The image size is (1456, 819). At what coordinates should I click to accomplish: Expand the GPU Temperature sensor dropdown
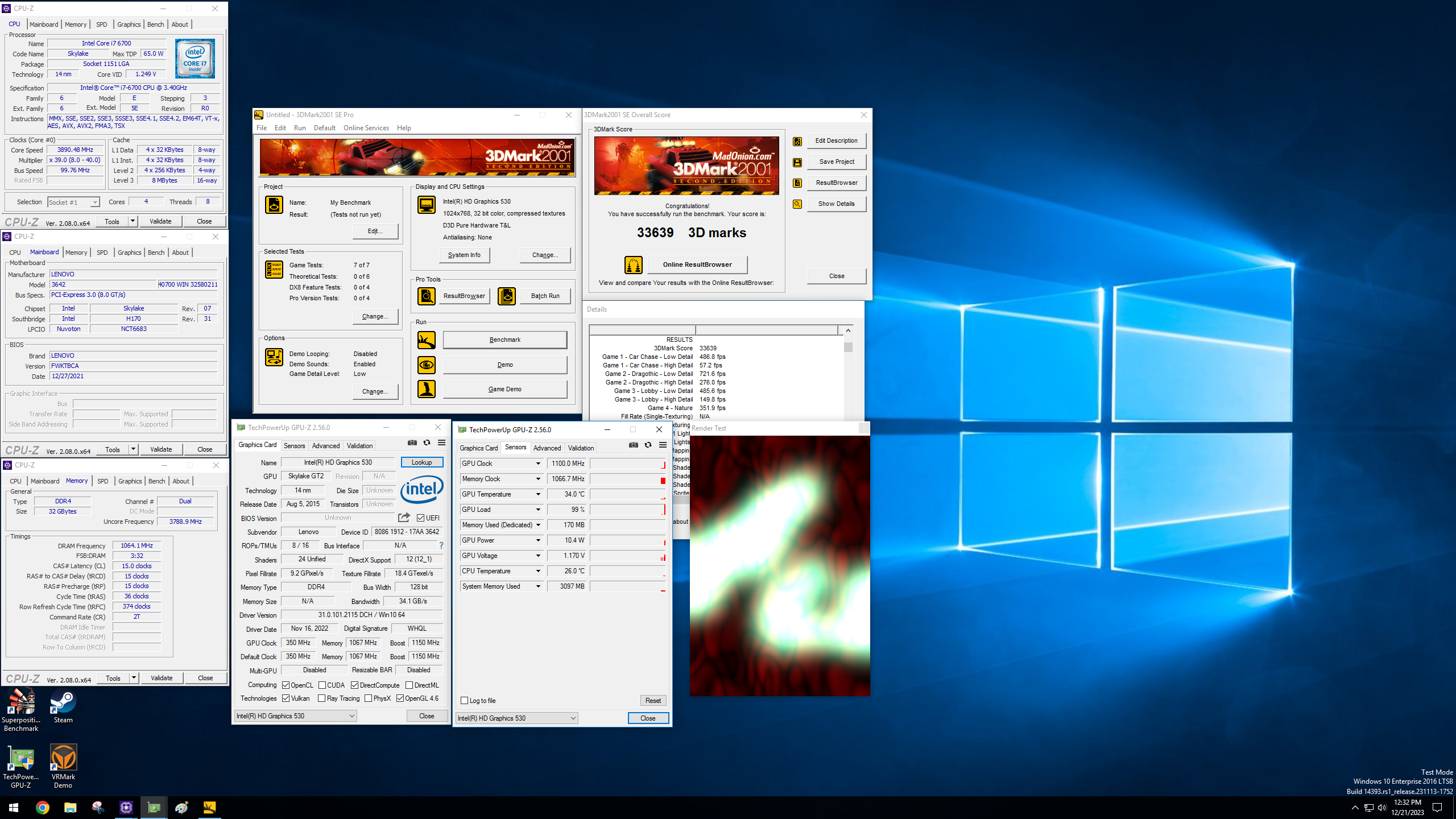[538, 494]
